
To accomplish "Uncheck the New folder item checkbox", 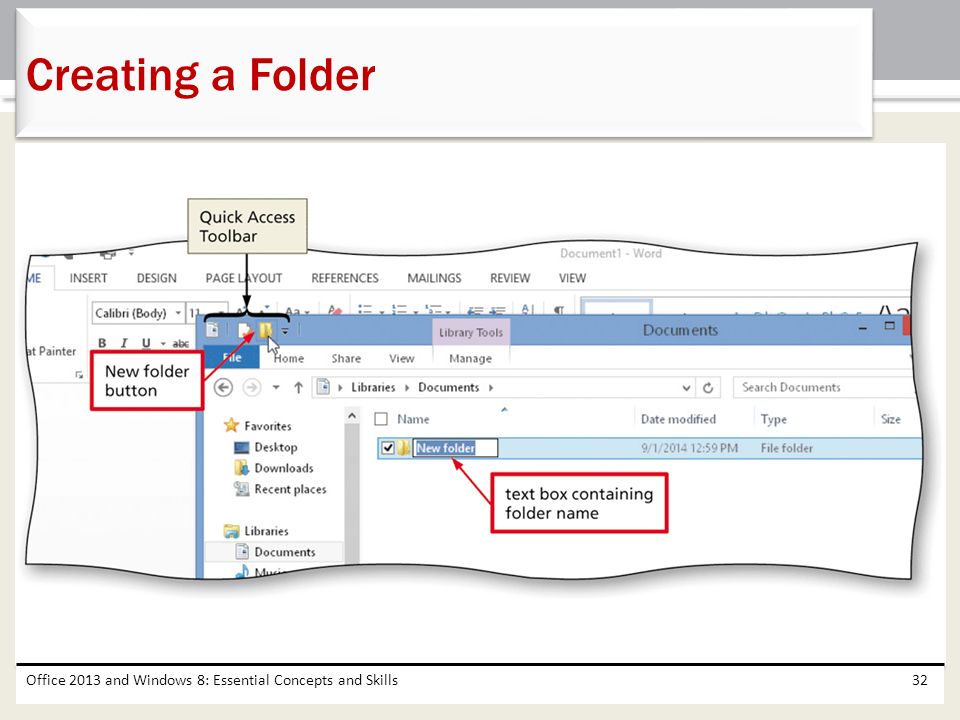I will click(388, 448).
